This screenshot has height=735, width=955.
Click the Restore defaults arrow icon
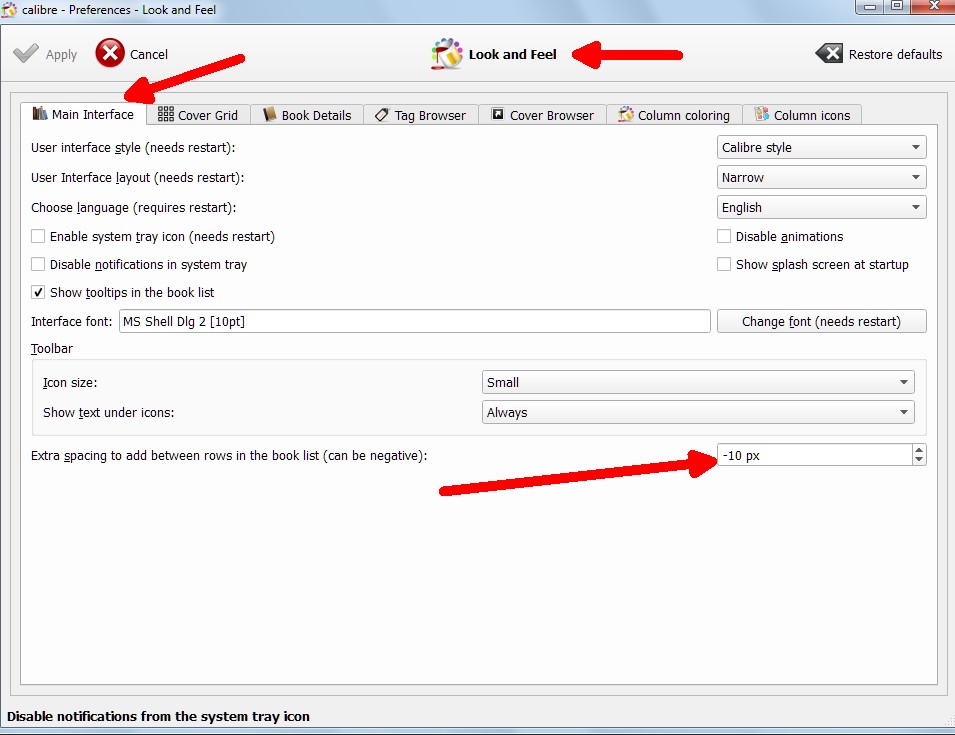829,54
